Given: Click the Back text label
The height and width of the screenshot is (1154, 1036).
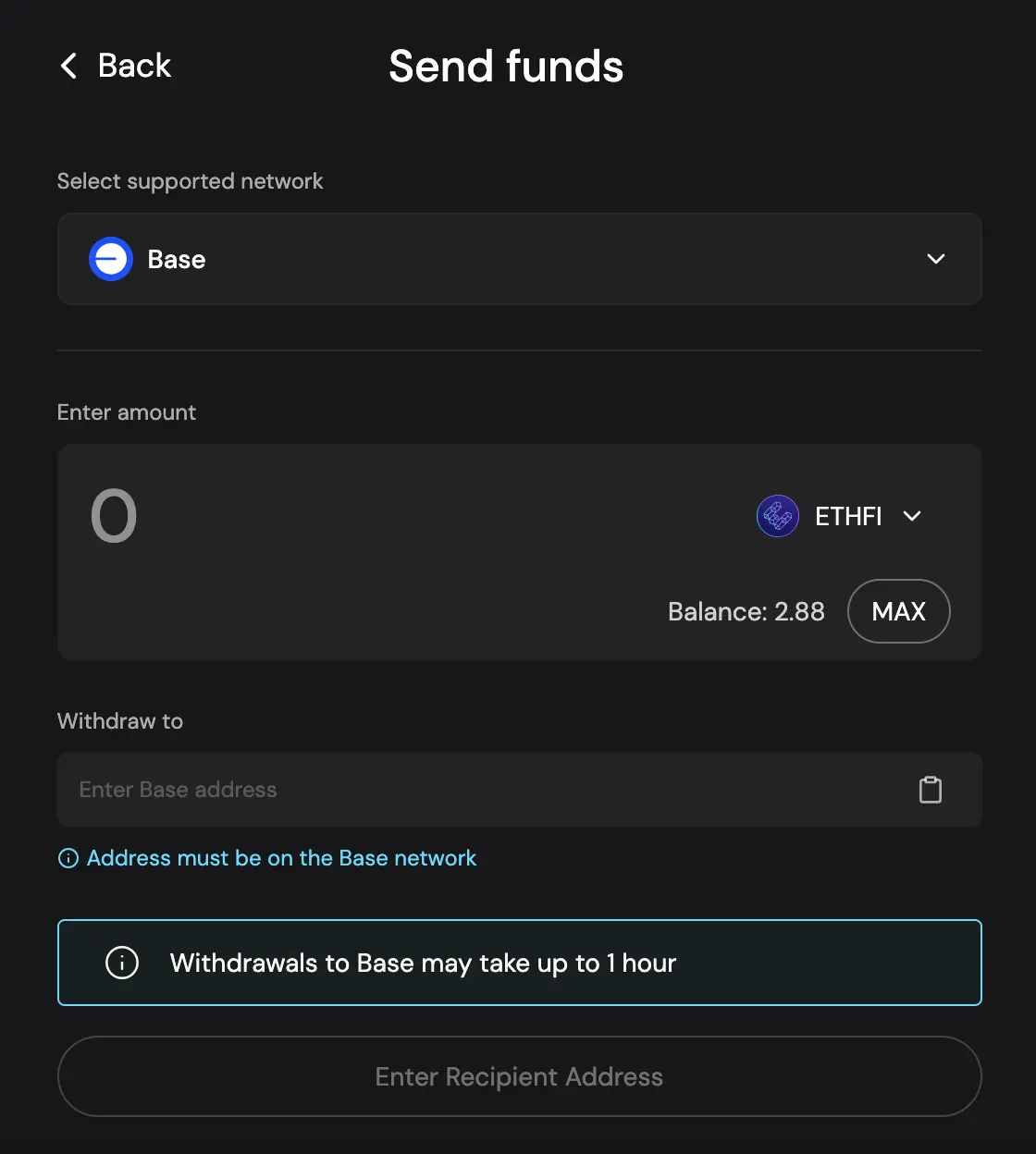Looking at the screenshot, I should [x=134, y=66].
